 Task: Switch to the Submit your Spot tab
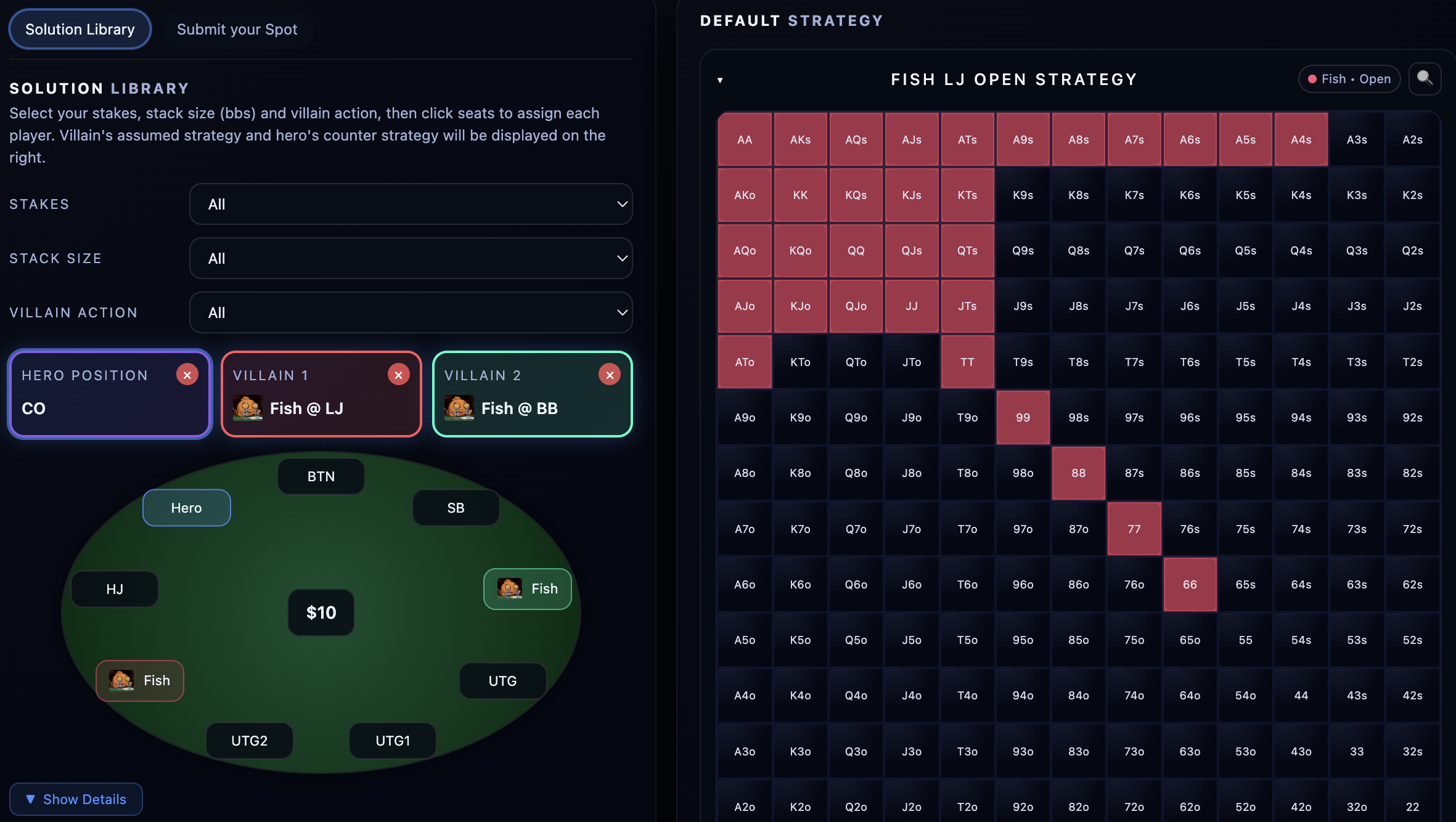coord(237,29)
